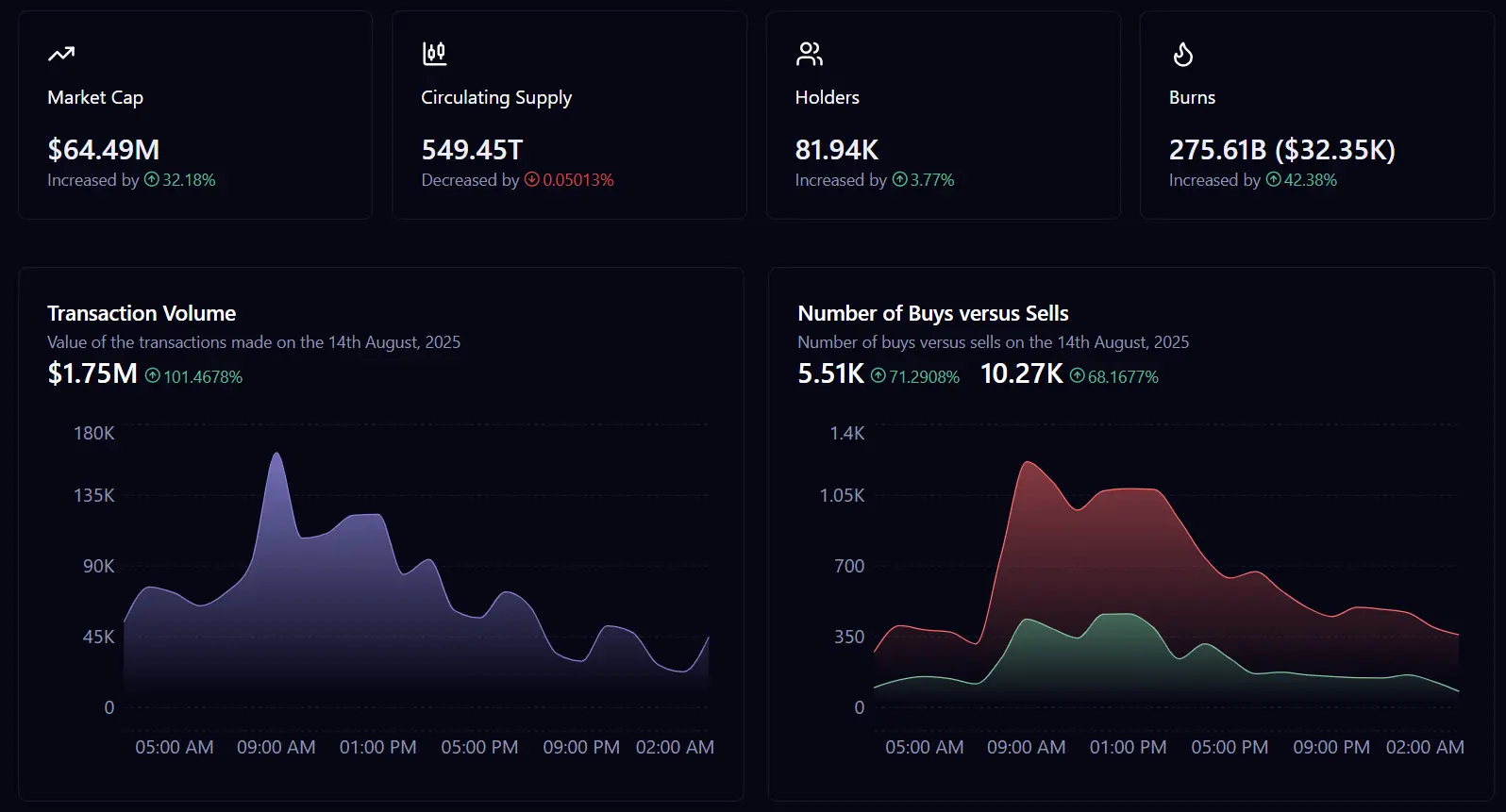Click the green up-arrow beside 32.18%
The height and width of the screenshot is (812, 1506).
(x=151, y=179)
